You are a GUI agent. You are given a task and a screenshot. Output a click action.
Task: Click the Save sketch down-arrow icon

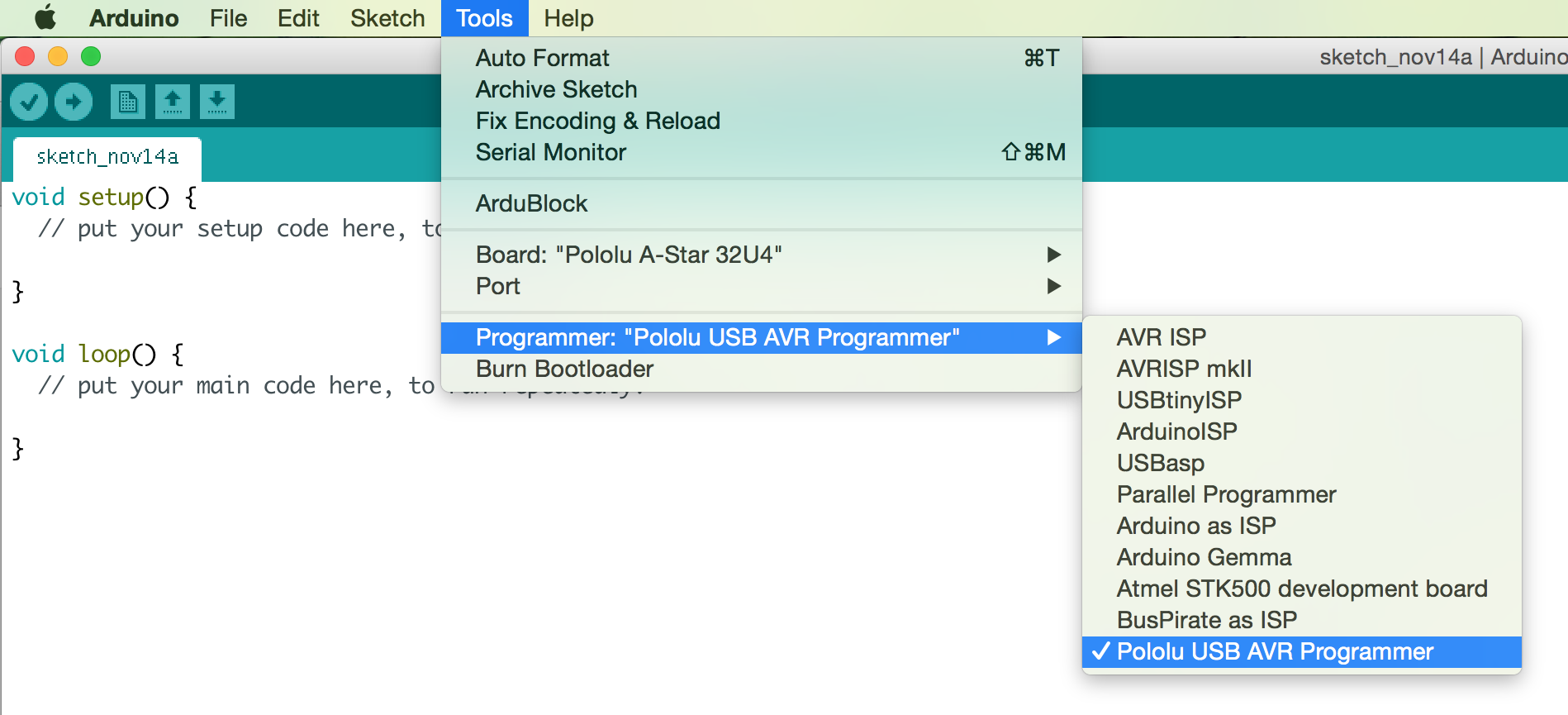(x=217, y=102)
